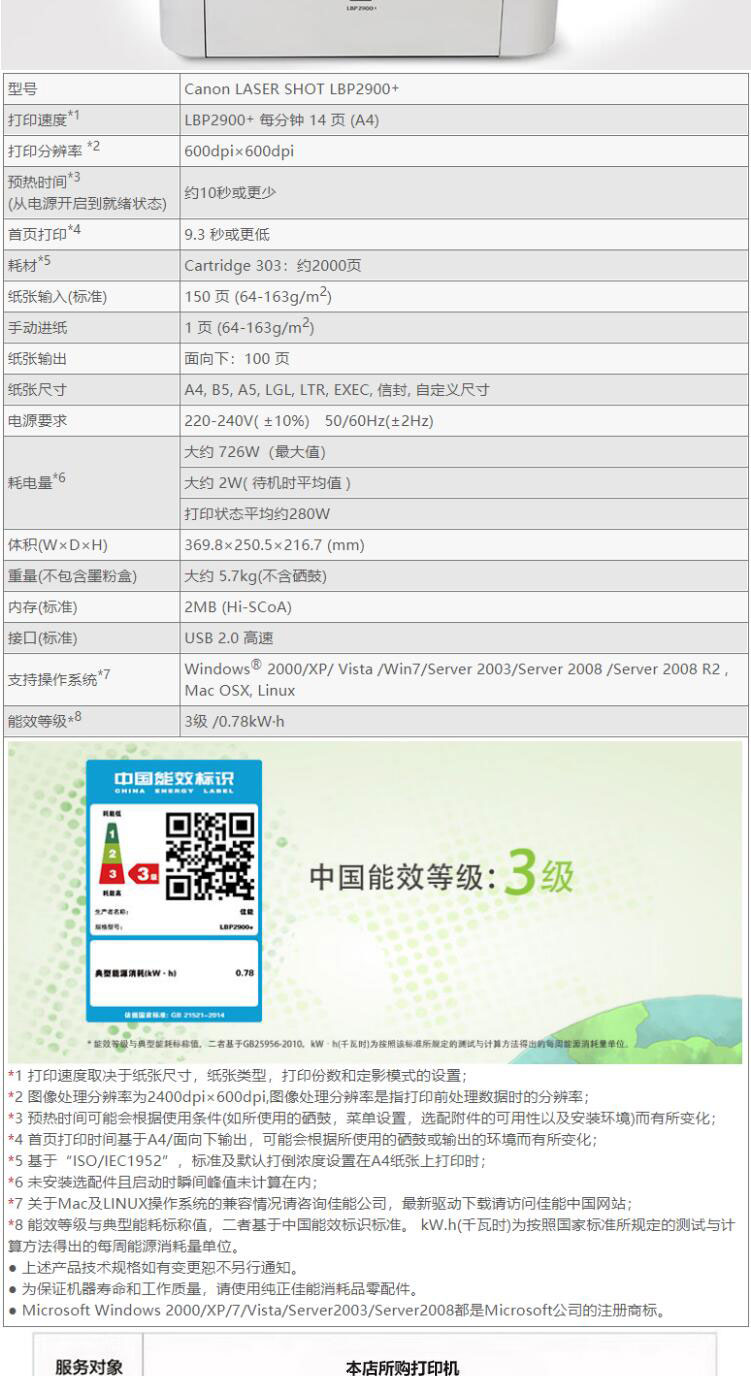Viewport: 751px width, 1376px height.
Task: Click the '耗材*5' label
Action: (x=28, y=265)
